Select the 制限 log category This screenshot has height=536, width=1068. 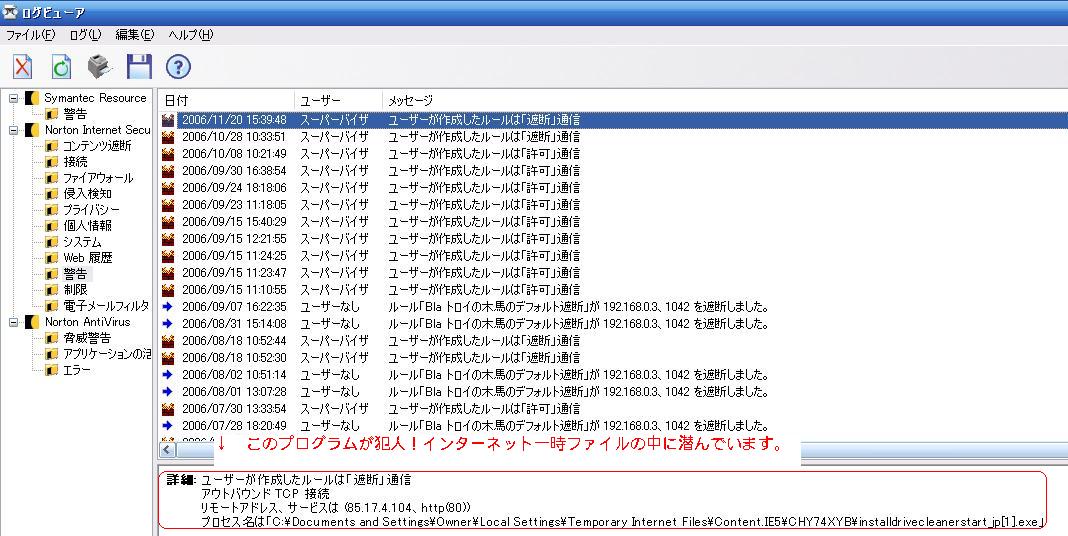point(75,289)
